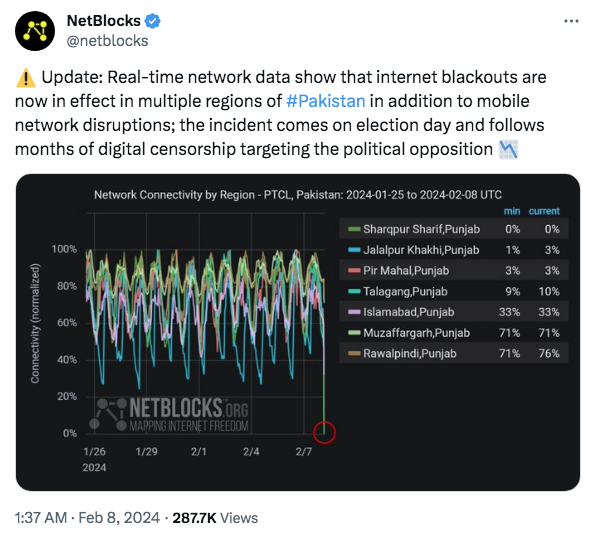Viewport: 593px width, 543px height.
Task: Open the three-dot more options menu
Action: (x=571, y=21)
